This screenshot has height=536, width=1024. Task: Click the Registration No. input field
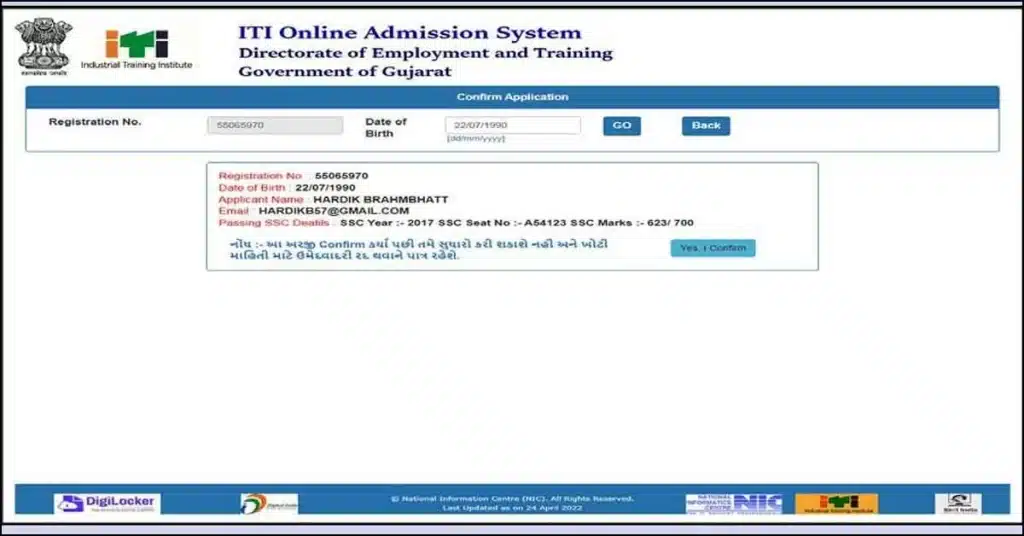275,125
